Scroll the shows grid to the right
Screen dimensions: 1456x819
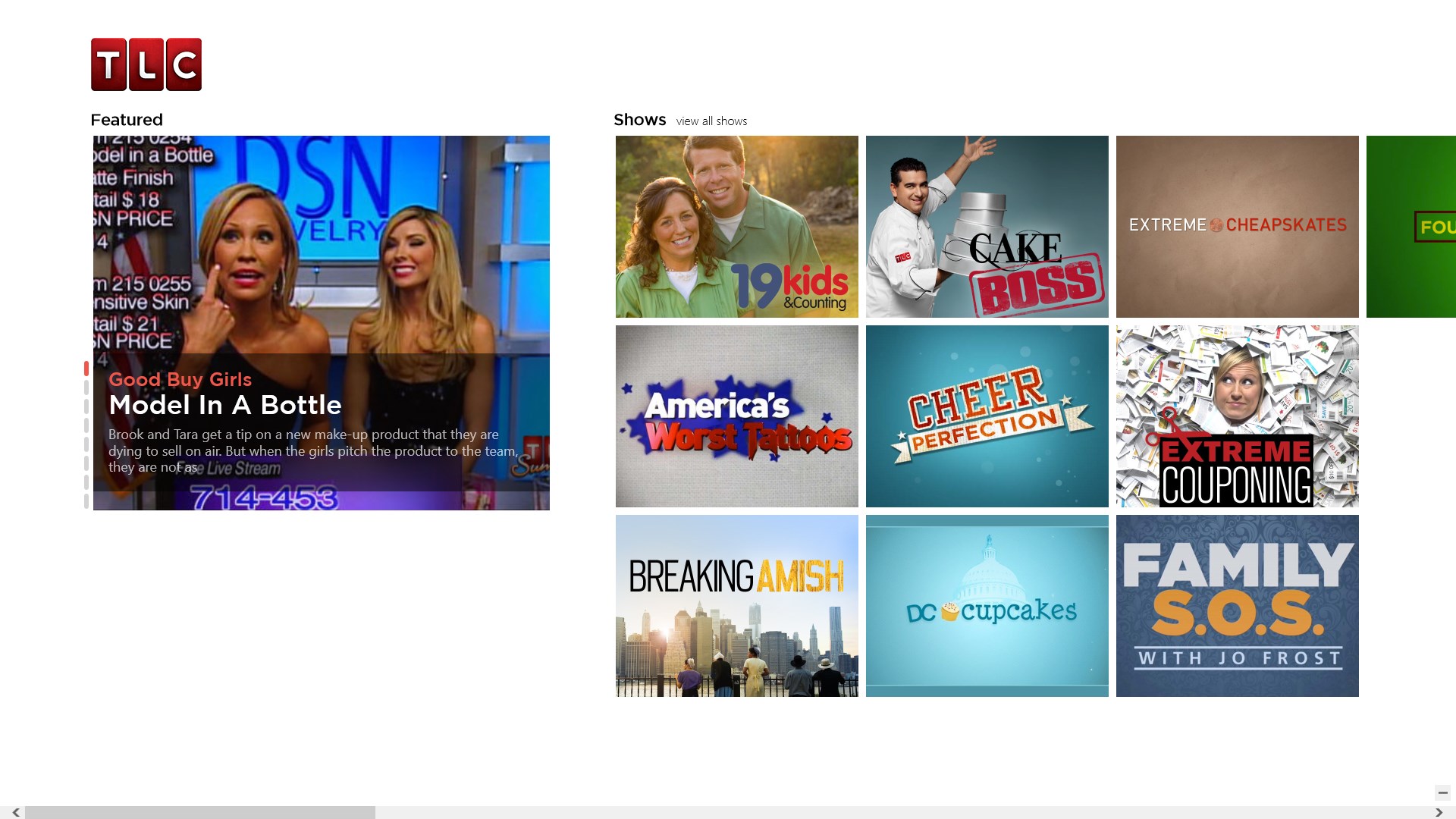click(x=1440, y=812)
